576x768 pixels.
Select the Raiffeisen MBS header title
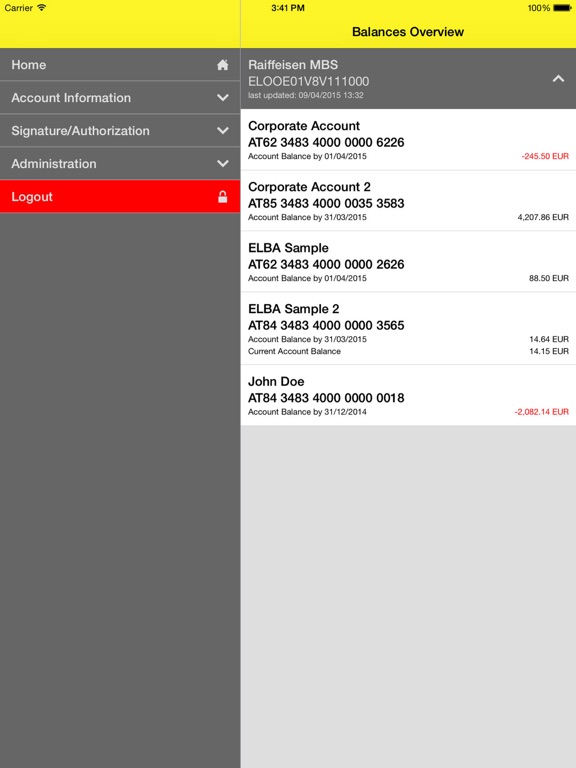click(293, 65)
